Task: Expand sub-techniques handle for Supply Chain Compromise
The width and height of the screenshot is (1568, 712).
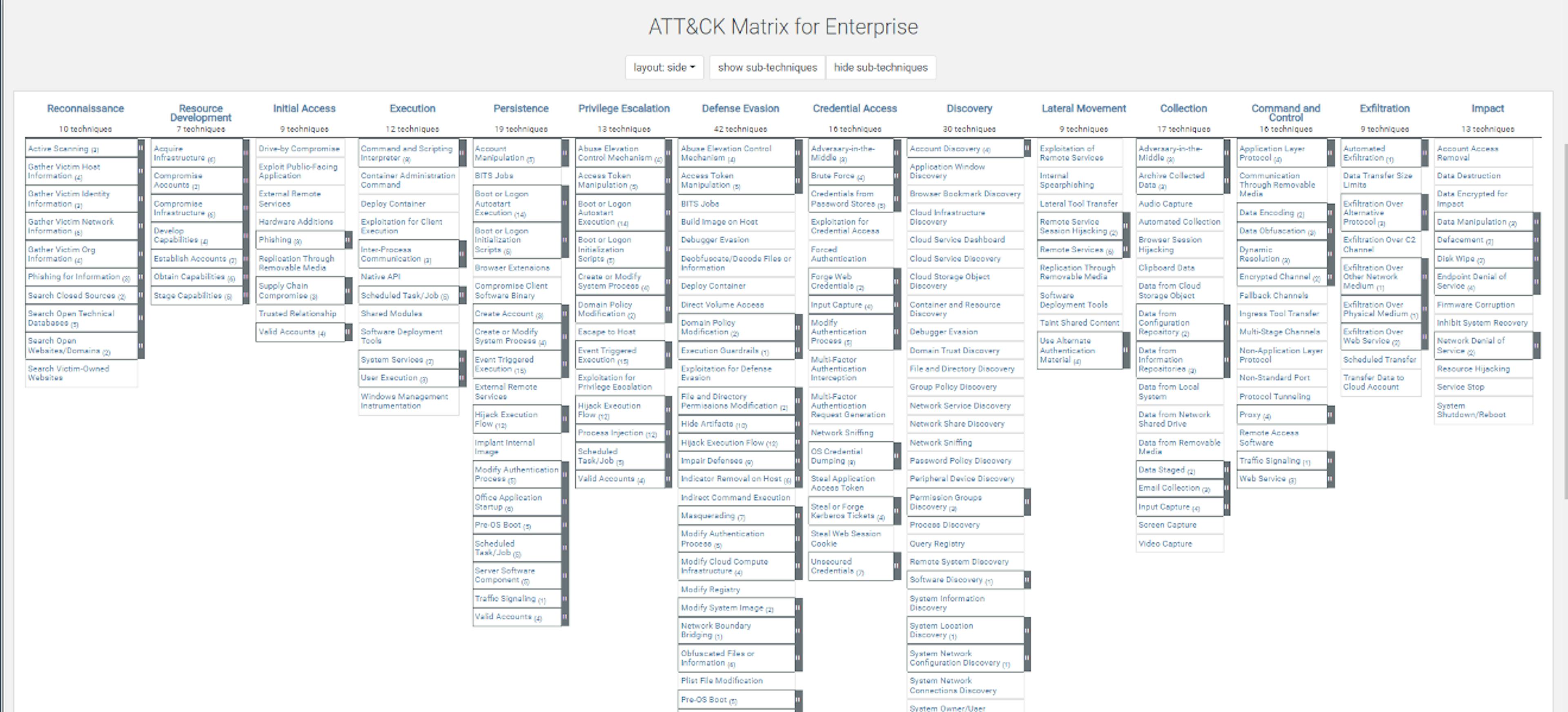Action: [x=348, y=290]
